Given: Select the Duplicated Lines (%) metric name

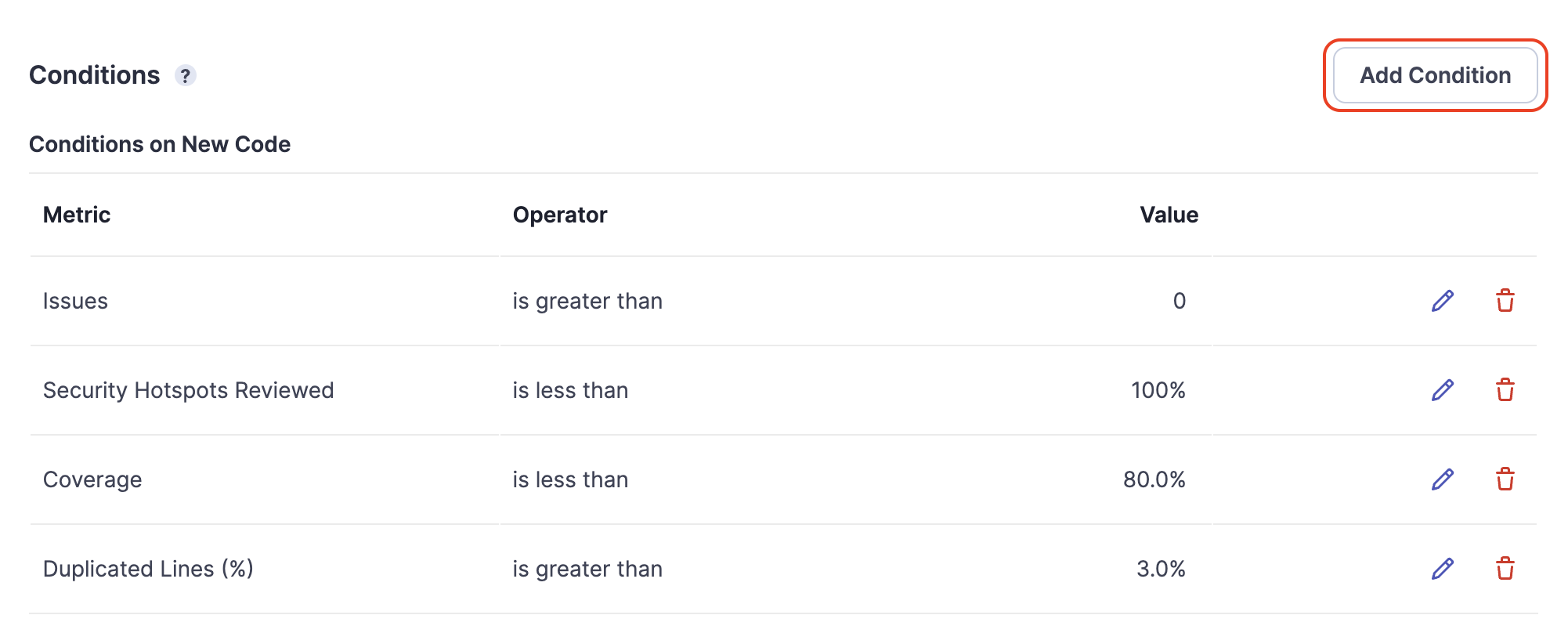Looking at the screenshot, I should [x=148, y=569].
